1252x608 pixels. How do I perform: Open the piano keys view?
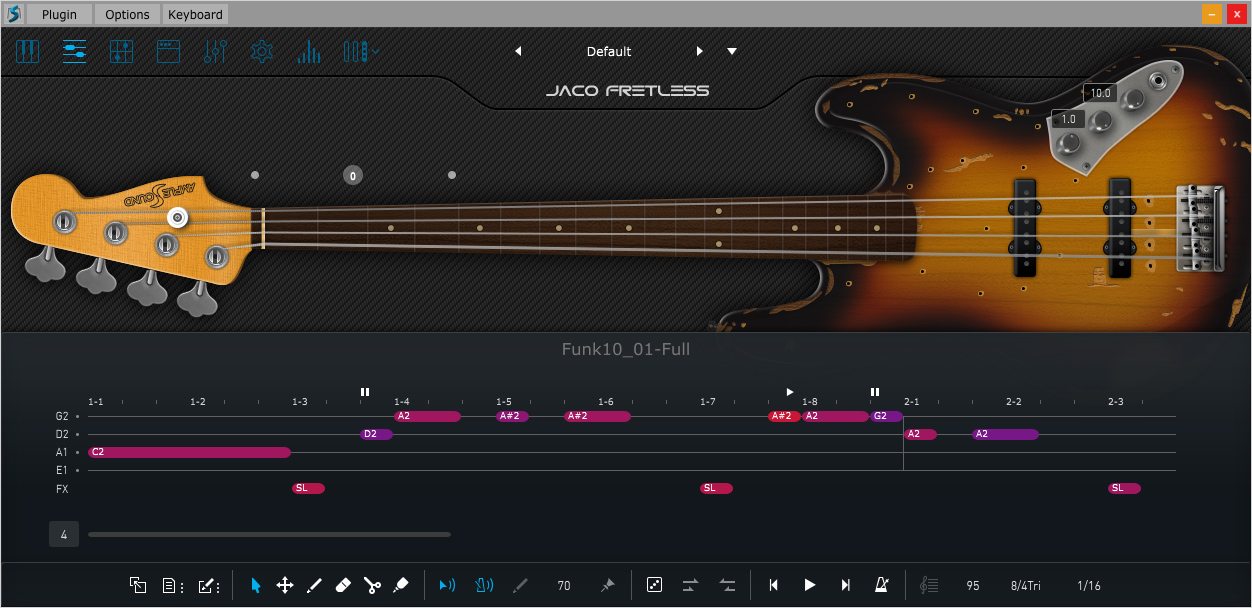point(27,52)
